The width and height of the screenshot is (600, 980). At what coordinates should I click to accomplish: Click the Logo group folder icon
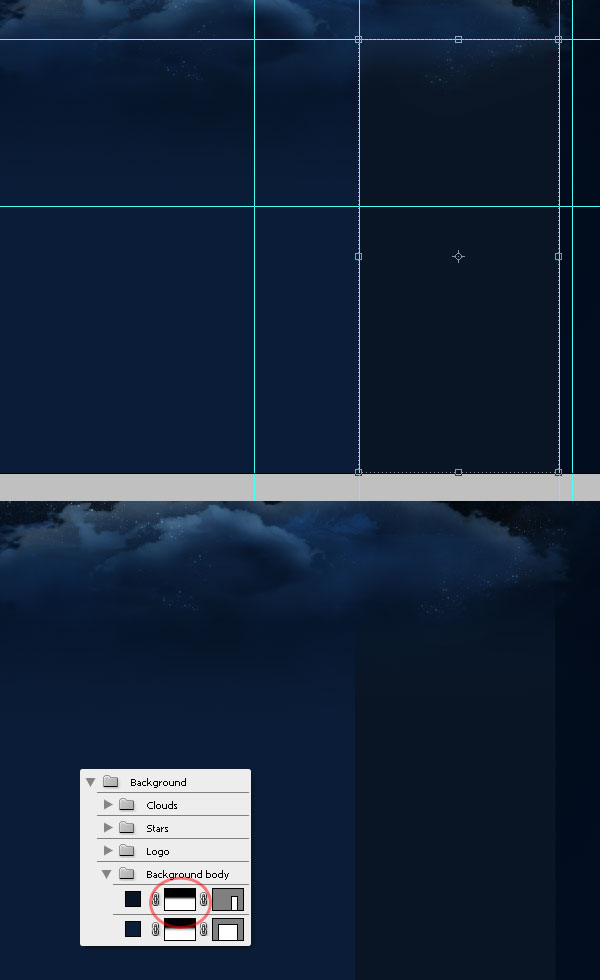click(127, 850)
